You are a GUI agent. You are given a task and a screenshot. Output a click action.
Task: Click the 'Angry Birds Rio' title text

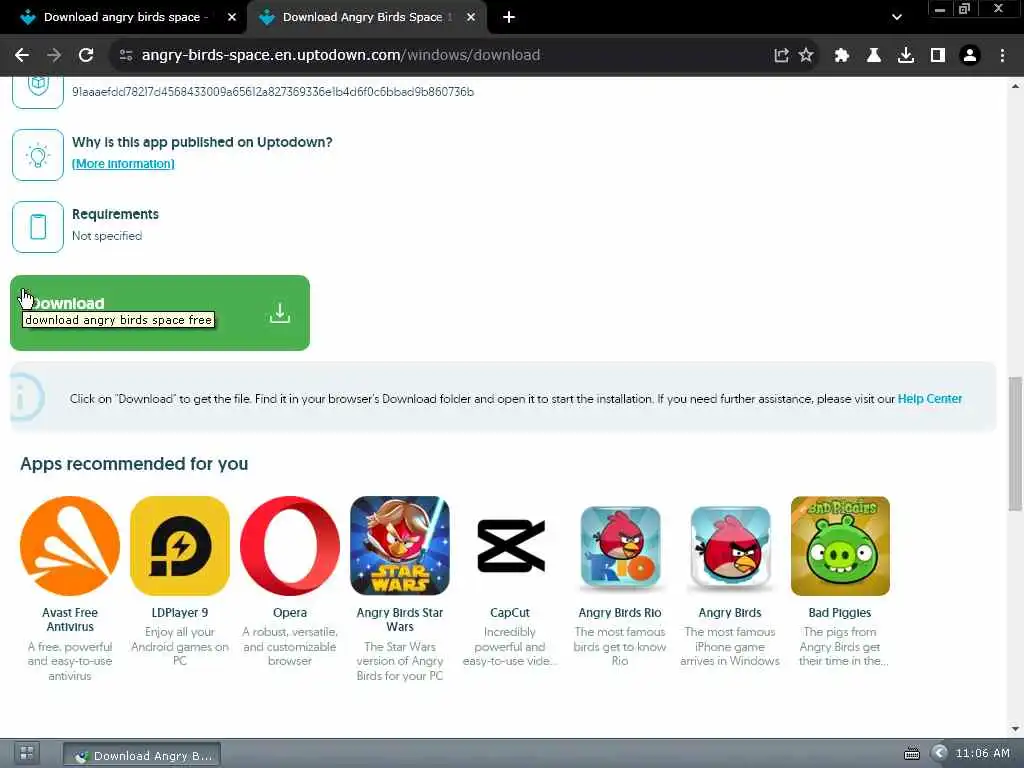pyautogui.click(x=620, y=613)
